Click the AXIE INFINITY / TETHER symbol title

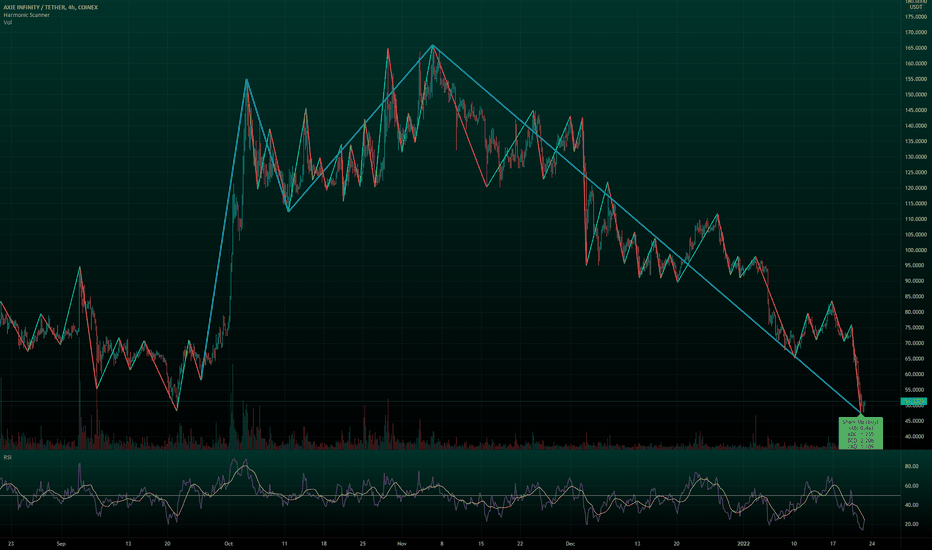click(x=50, y=7)
